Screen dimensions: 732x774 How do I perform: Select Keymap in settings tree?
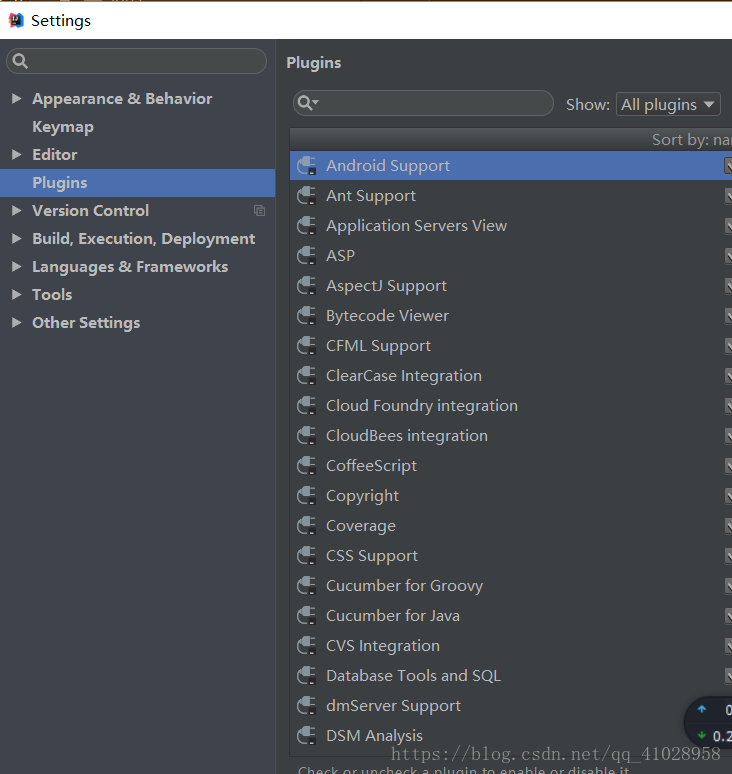click(x=63, y=127)
